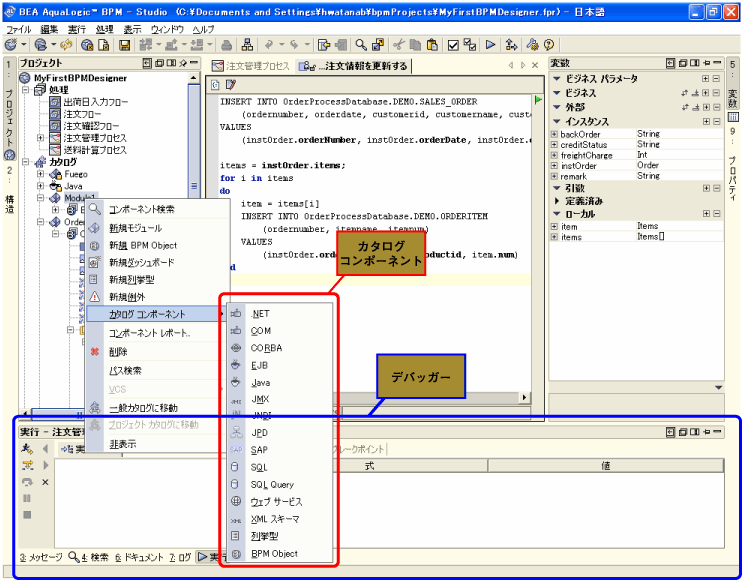745x580 pixels.
Task: Click the magnifier search toolbar icon
Action: tap(361, 45)
